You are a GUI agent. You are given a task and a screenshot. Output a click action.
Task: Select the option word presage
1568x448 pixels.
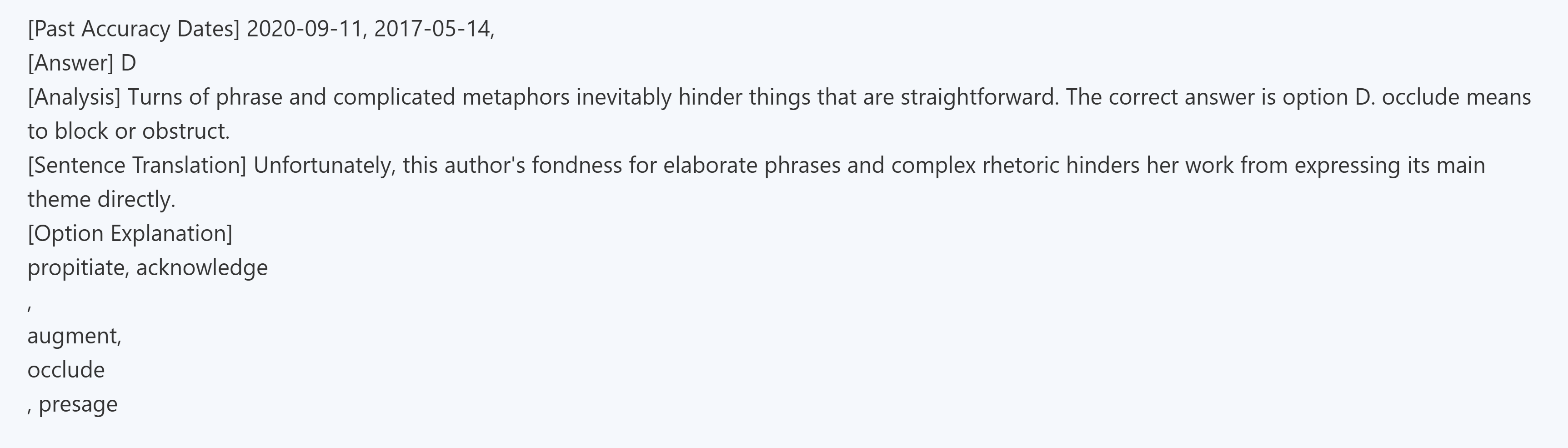tap(78, 403)
